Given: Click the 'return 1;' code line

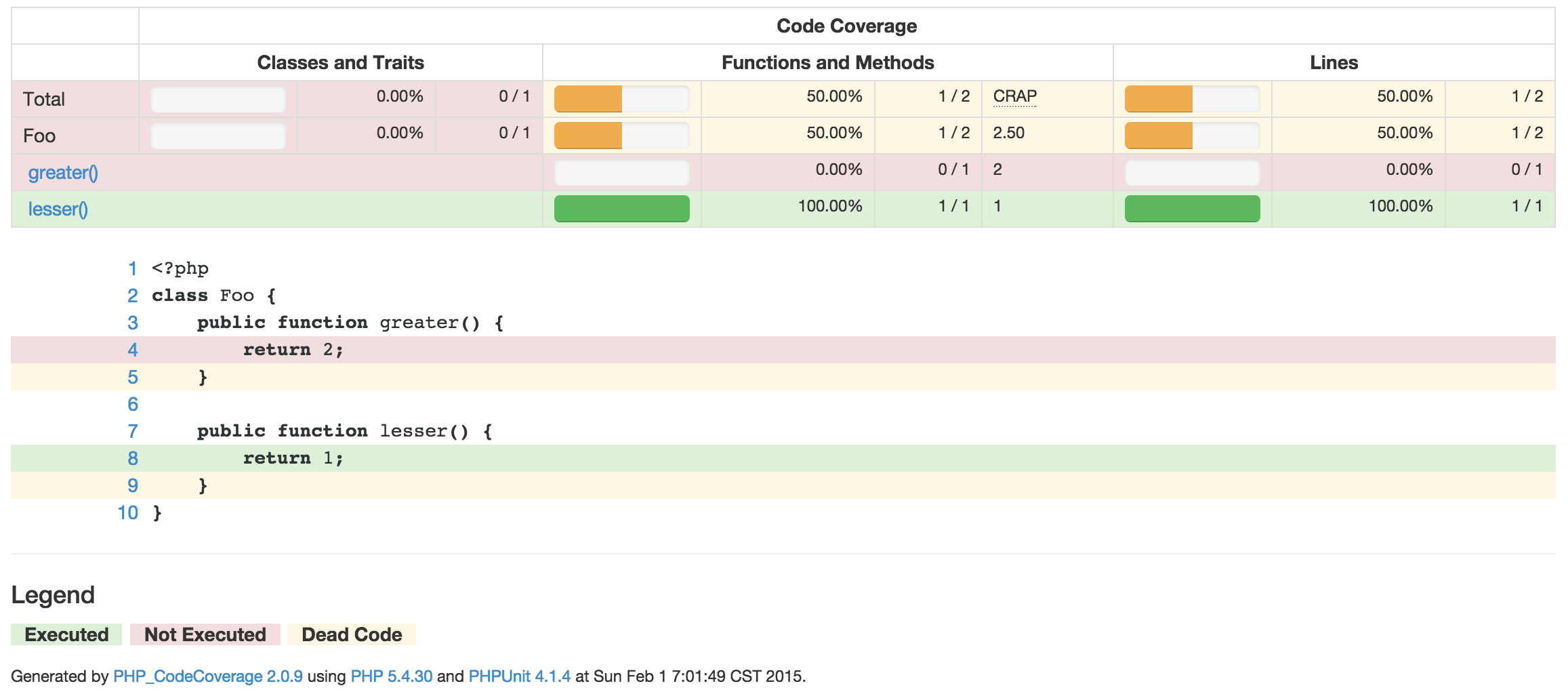Looking at the screenshot, I should click(x=783, y=458).
